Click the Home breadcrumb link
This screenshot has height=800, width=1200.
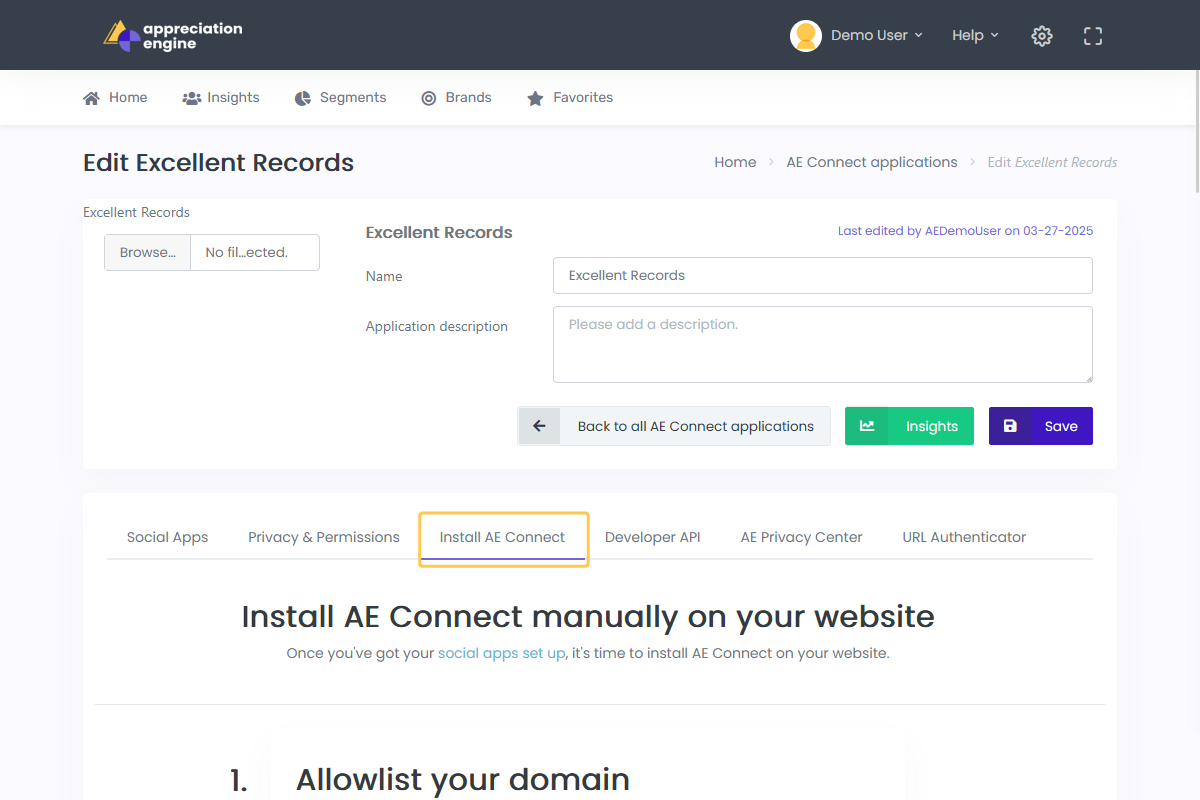[x=735, y=162]
